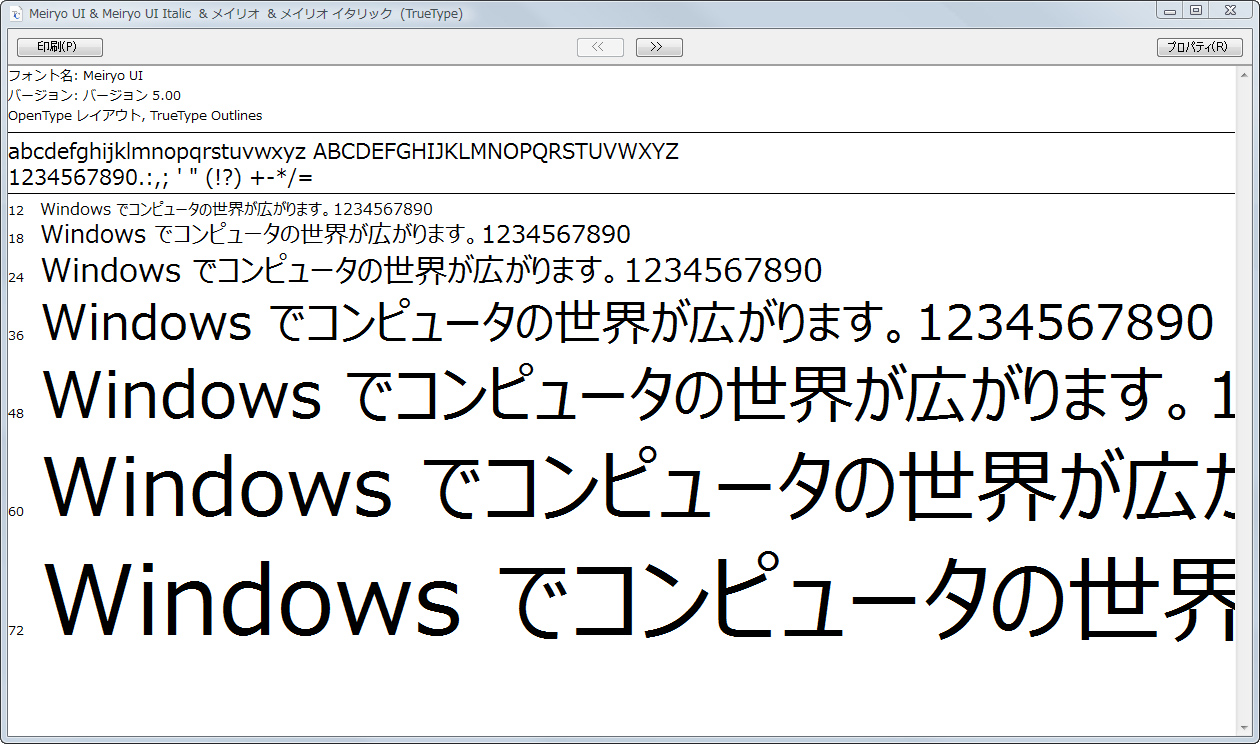Click the size 24 sample text
The image size is (1260, 744).
[x=430, y=269]
